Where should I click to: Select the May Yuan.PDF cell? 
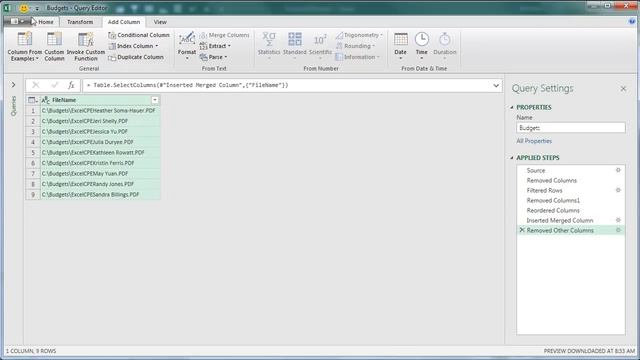point(100,173)
